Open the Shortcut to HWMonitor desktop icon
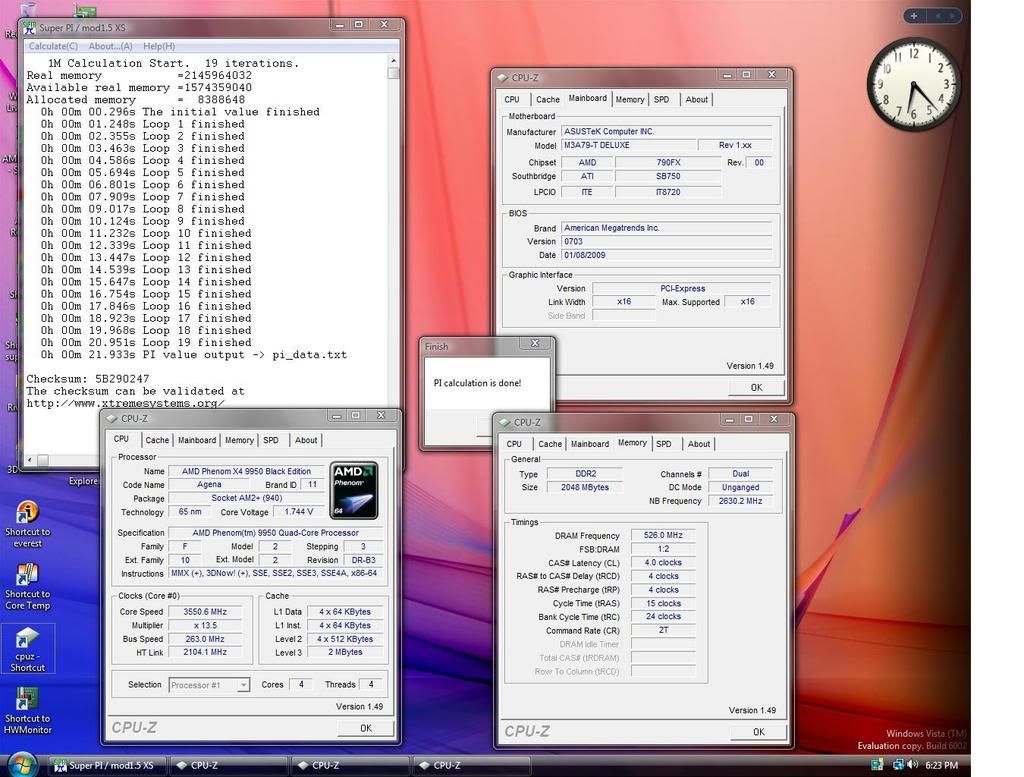1024x777 pixels. click(27, 711)
